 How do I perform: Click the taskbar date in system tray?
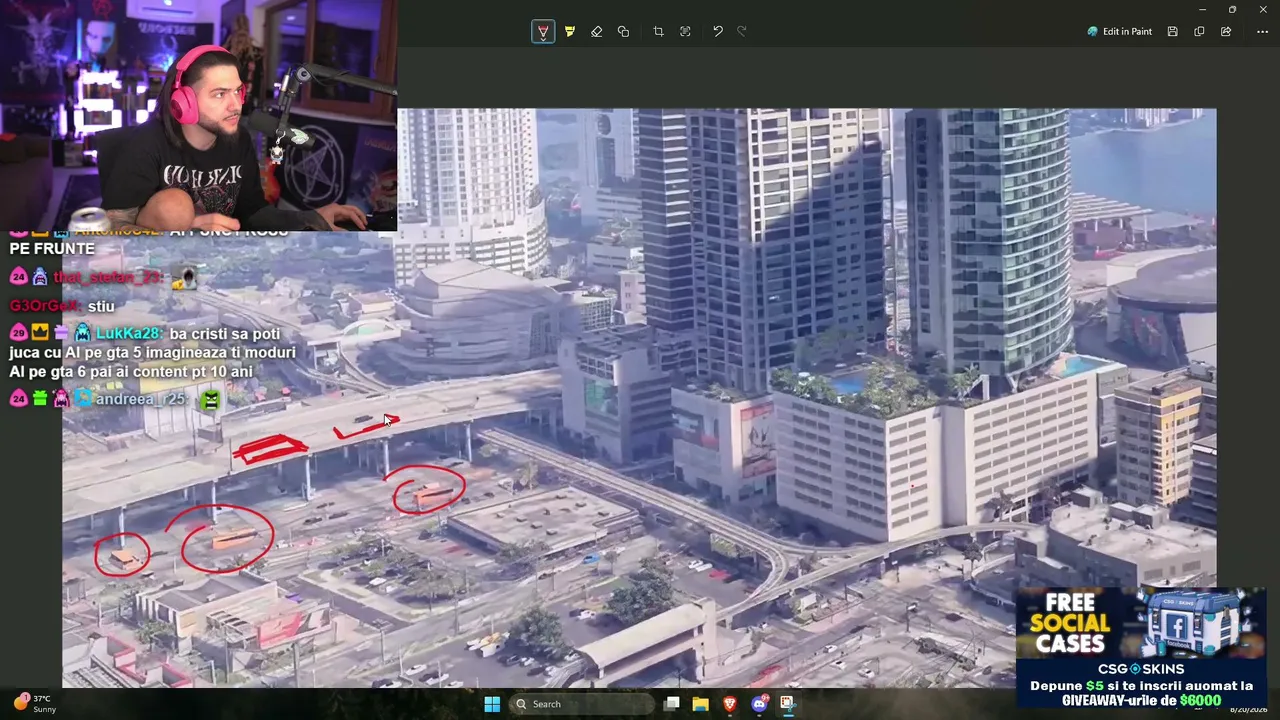coord(1247,710)
